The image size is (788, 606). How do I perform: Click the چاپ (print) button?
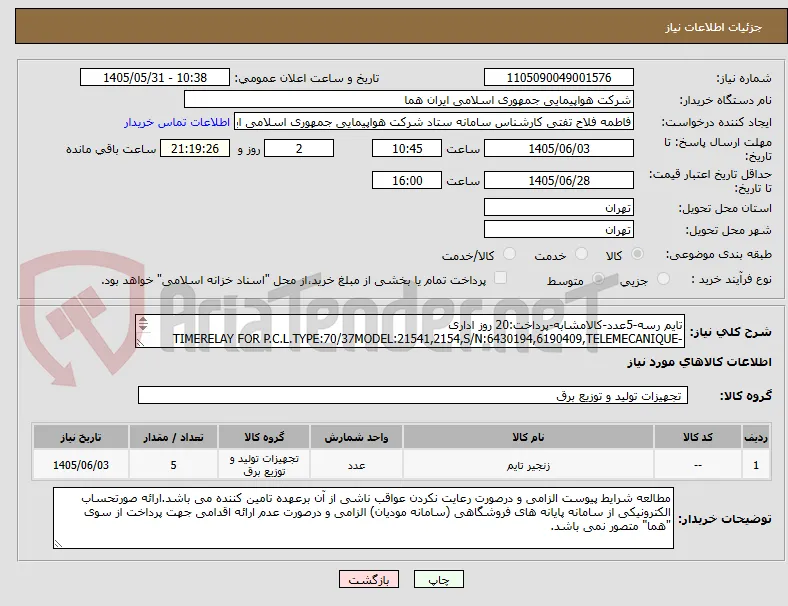click(x=438, y=579)
